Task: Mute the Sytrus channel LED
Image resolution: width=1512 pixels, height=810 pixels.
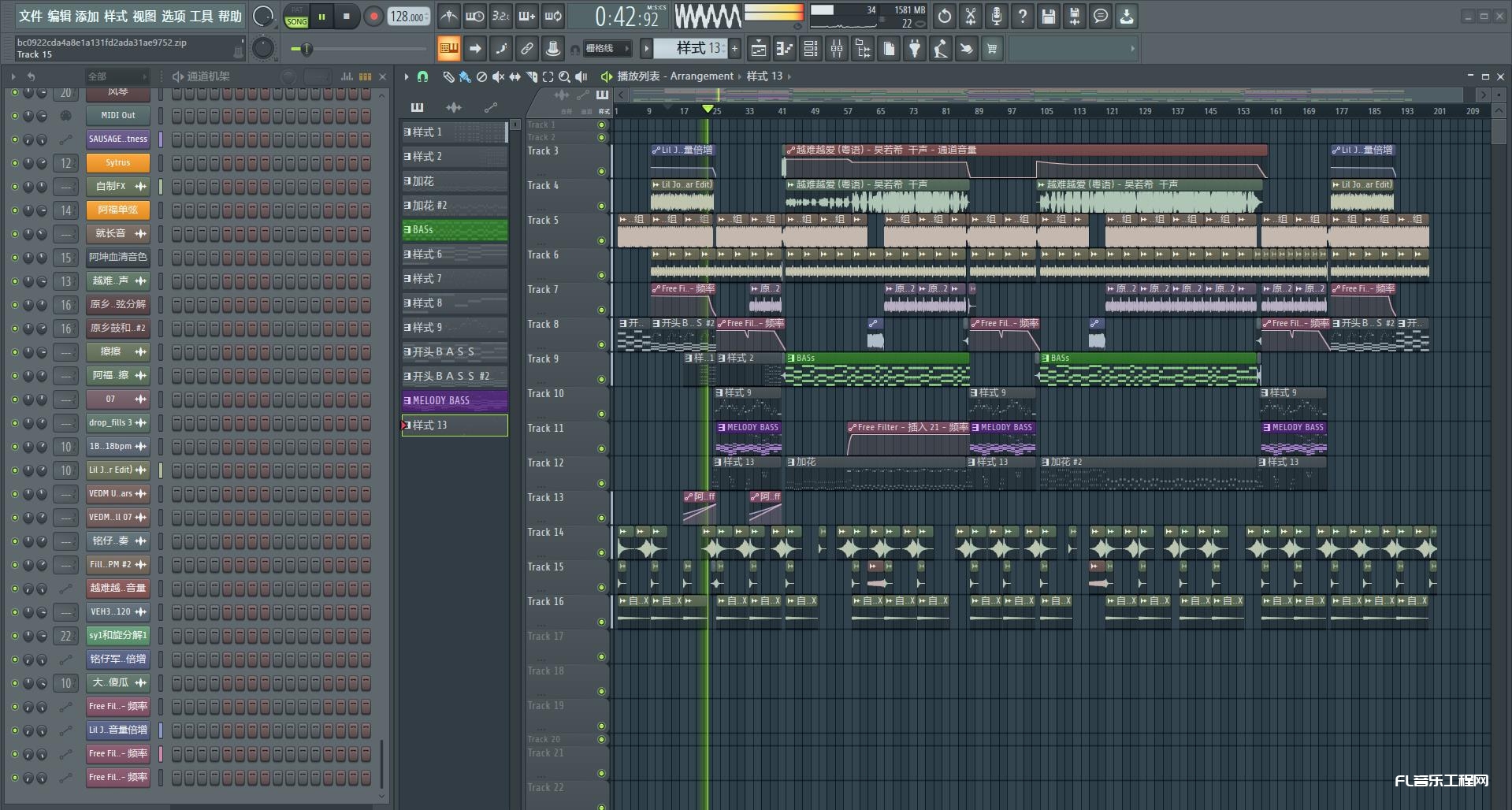Action: coord(14,163)
